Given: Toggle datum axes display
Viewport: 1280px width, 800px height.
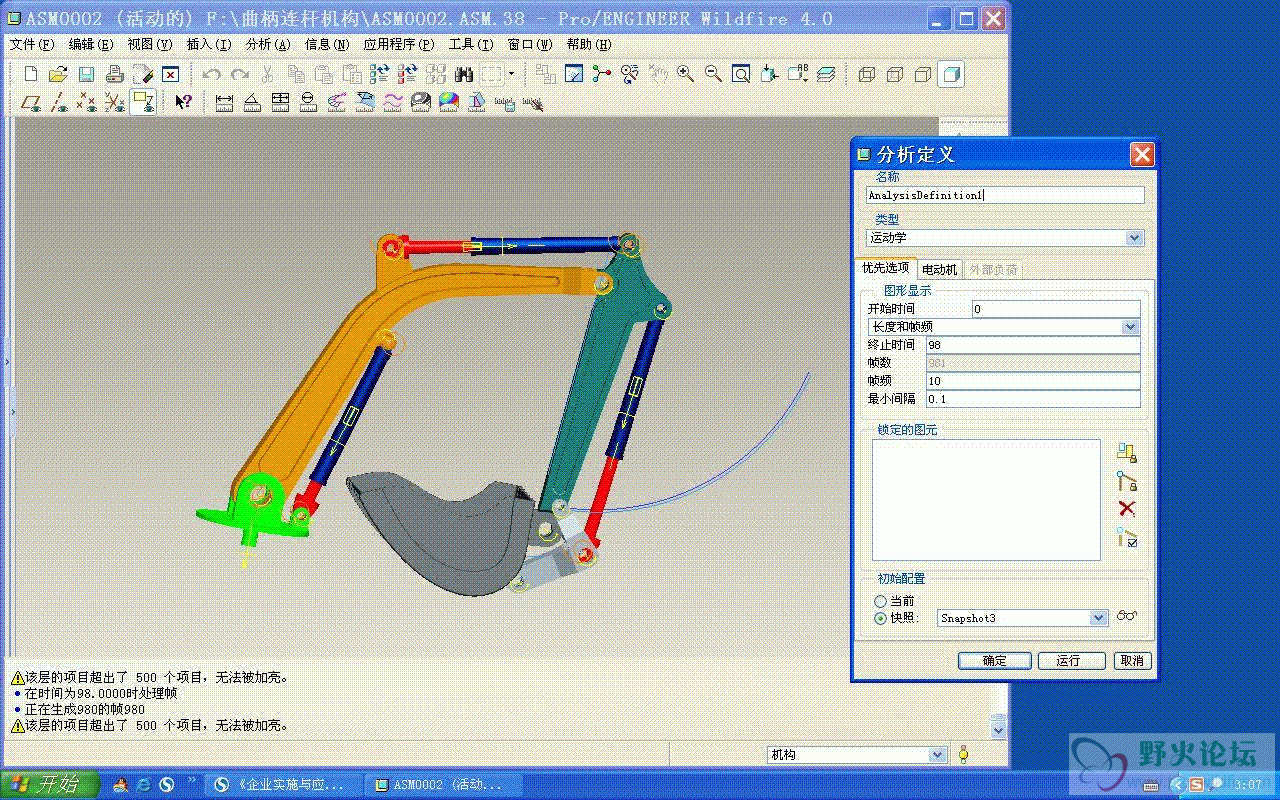Looking at the screenshot, I should click(x=59, y=102).
